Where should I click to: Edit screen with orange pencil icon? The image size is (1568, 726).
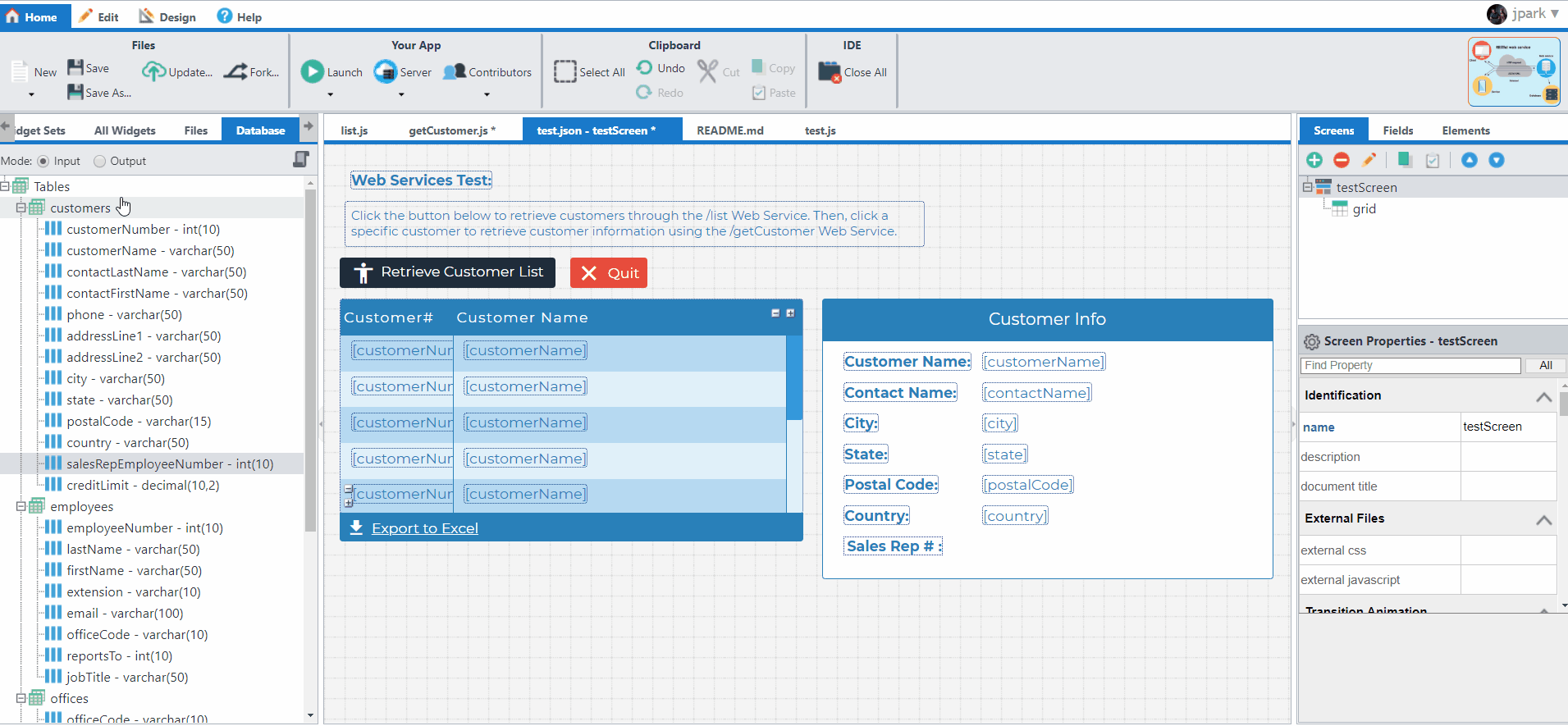click(x=1369, y=160)
